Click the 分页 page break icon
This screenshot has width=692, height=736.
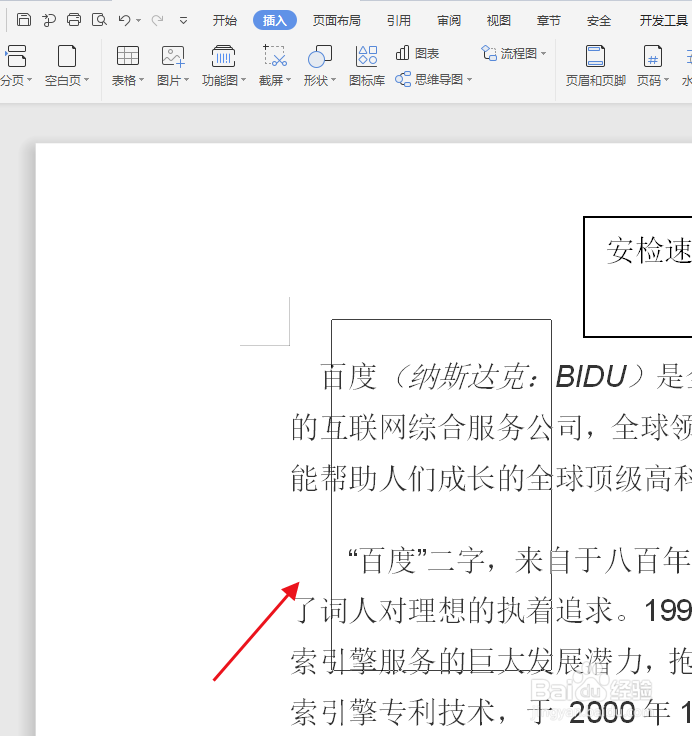[x=16, y=56]
